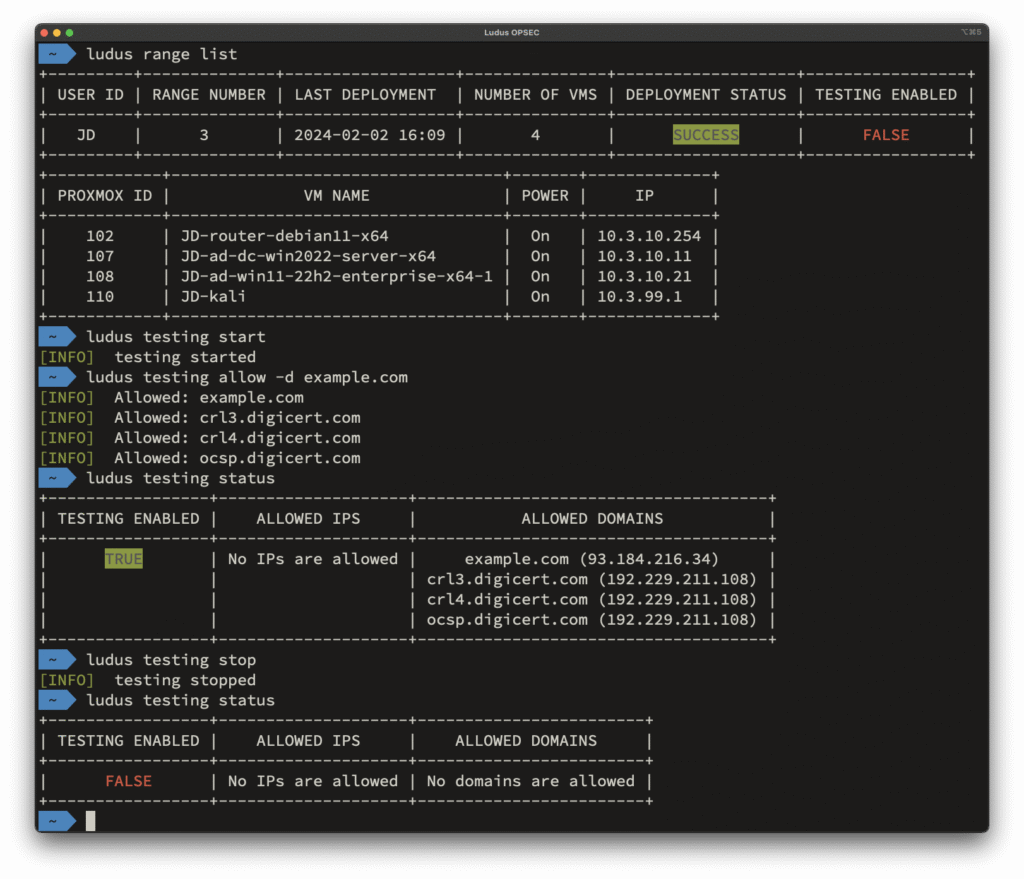Click prompt badge beside "ludus range list"
1024x879 pixels.
57,54
